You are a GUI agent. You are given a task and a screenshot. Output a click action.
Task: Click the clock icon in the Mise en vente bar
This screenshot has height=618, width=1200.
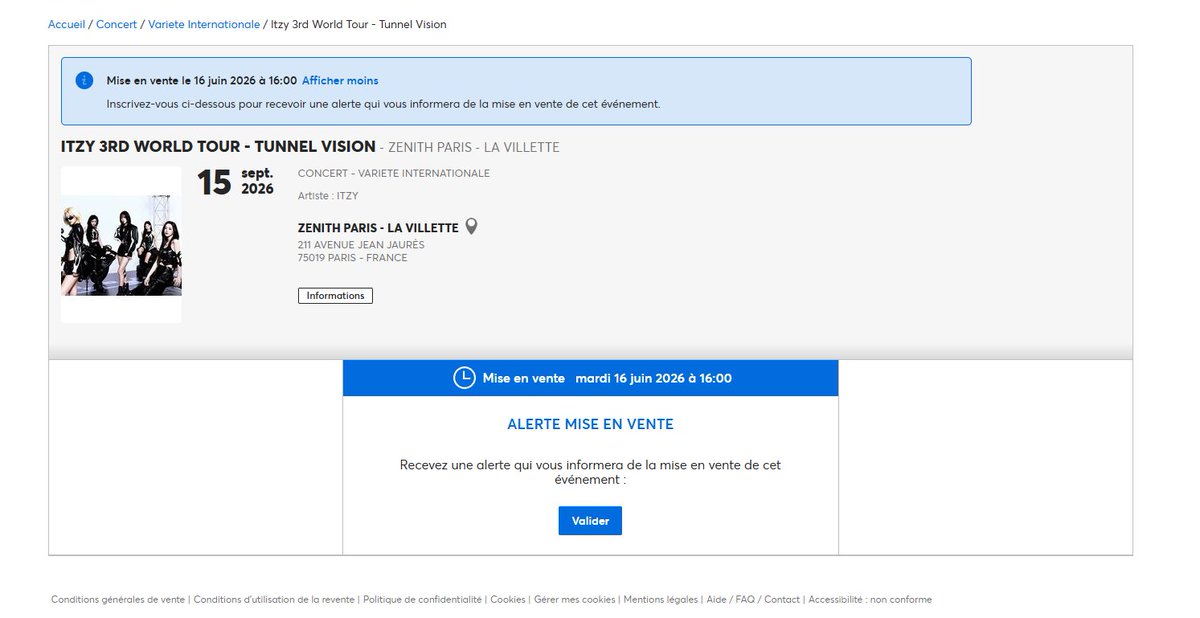[464, 378]
